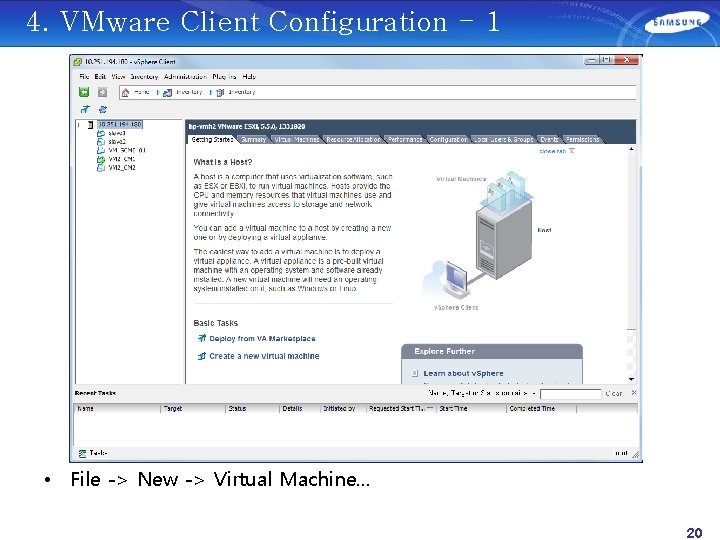Image resolution: width=720 pixels, height=540 pixels.
Task: Select the VM2_CN2 virtual machine
Action: coord(122,168)
